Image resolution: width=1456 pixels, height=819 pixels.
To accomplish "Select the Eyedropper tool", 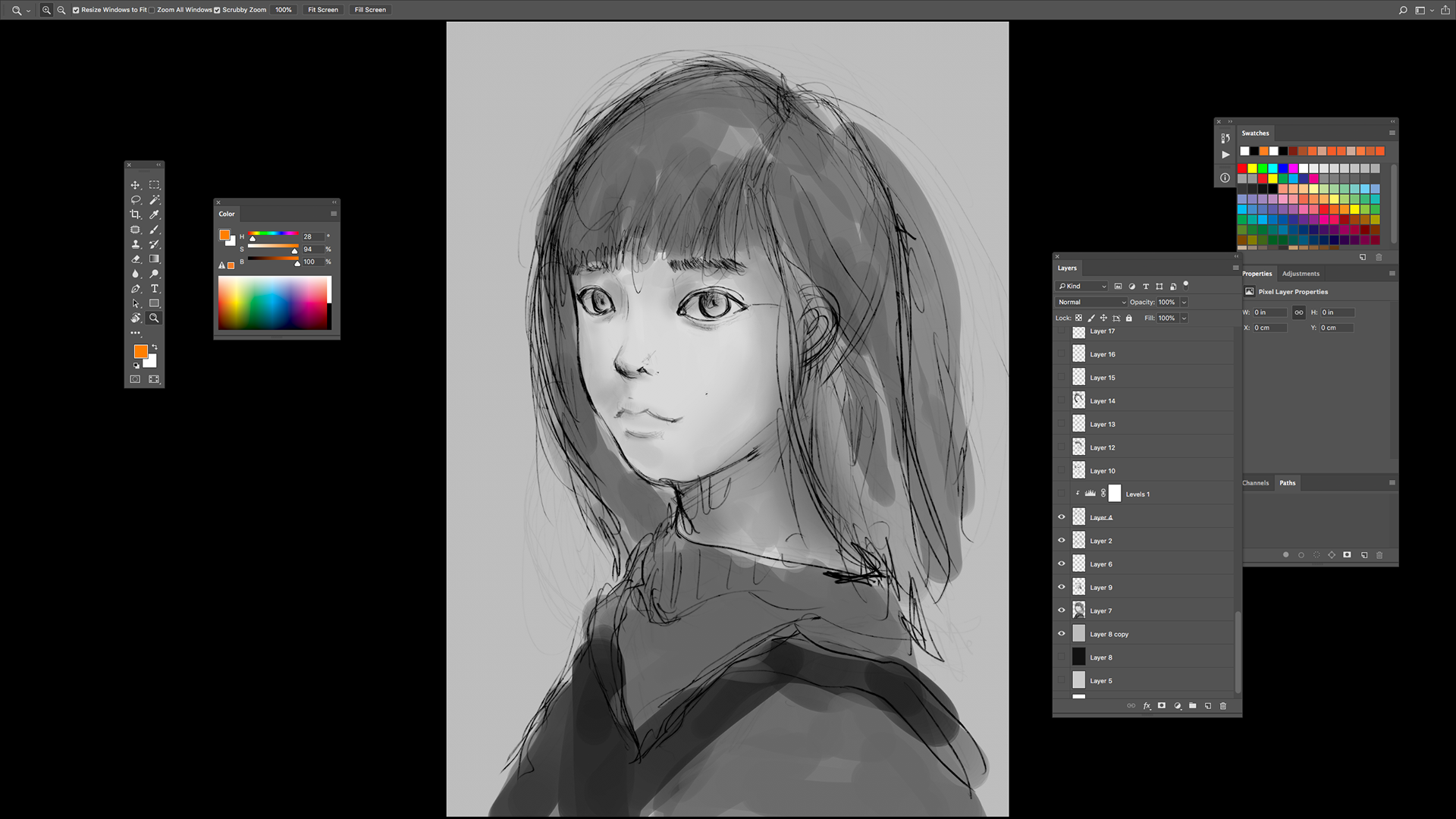I will [154, 215].
